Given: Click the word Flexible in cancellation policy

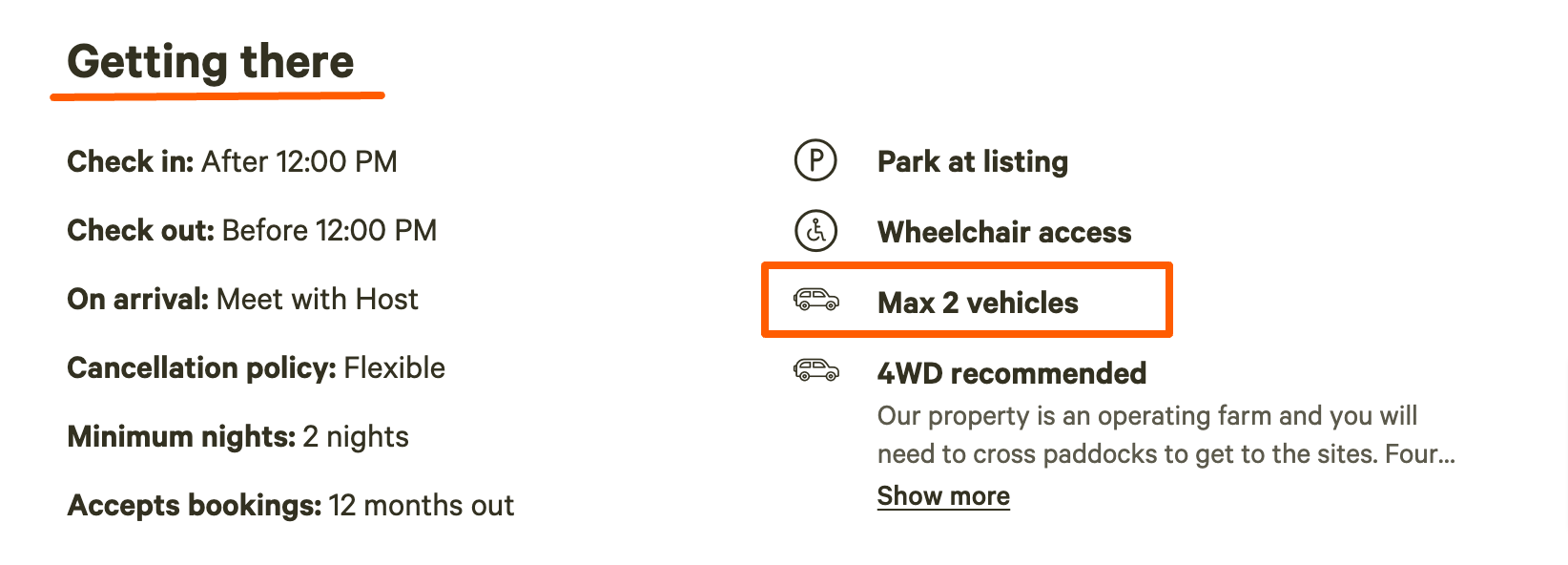Looking at the screenshot, I should point(394,368).
